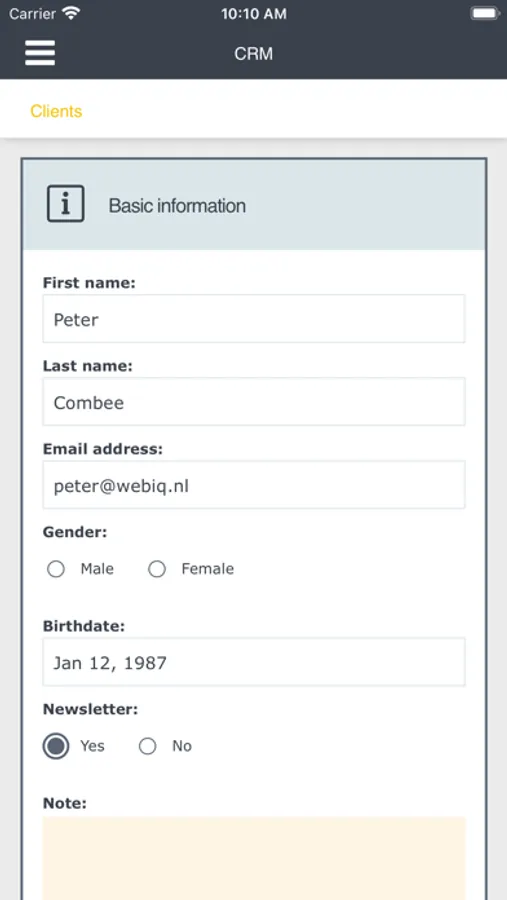Viewport: 507px width, 900px height.
Task: Tap the Last name label
Action: coord(87,366)
